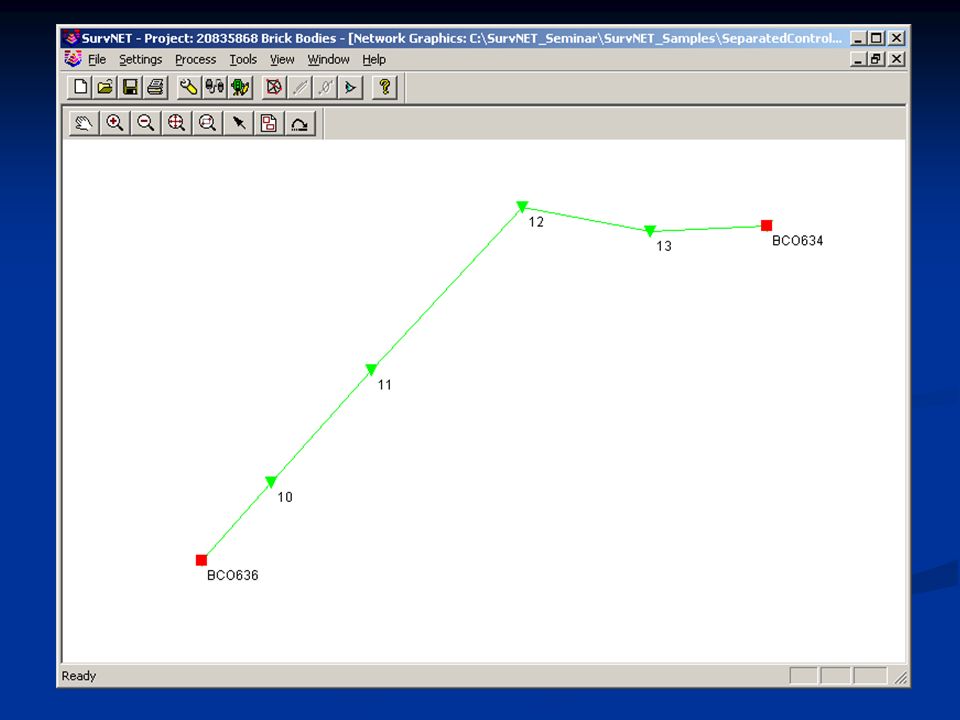This screenshot has width=960, height=720.
Task: Click the green station triangle 13
Action: 650,230
